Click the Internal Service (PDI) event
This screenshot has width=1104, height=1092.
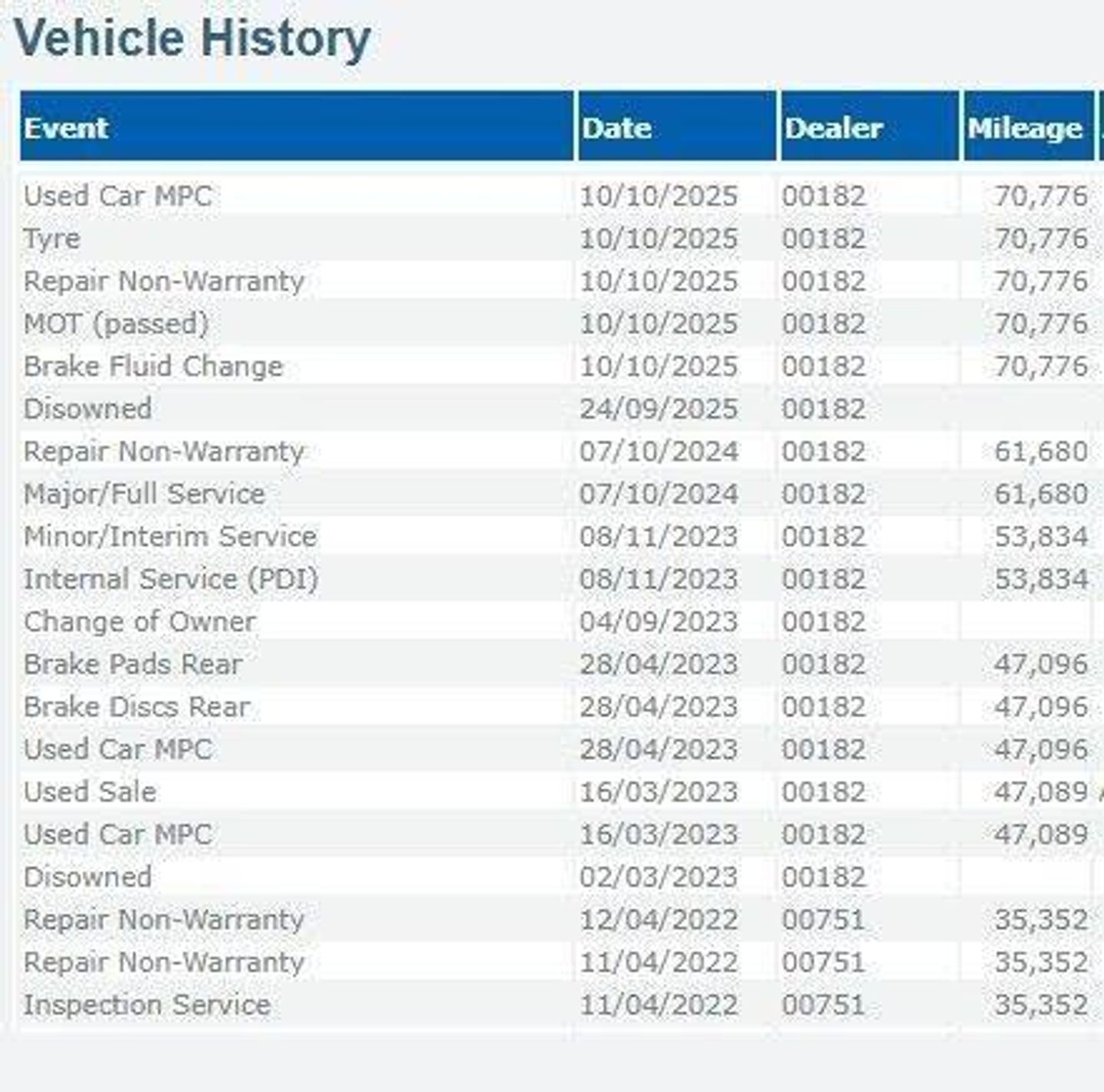[170, 579]
